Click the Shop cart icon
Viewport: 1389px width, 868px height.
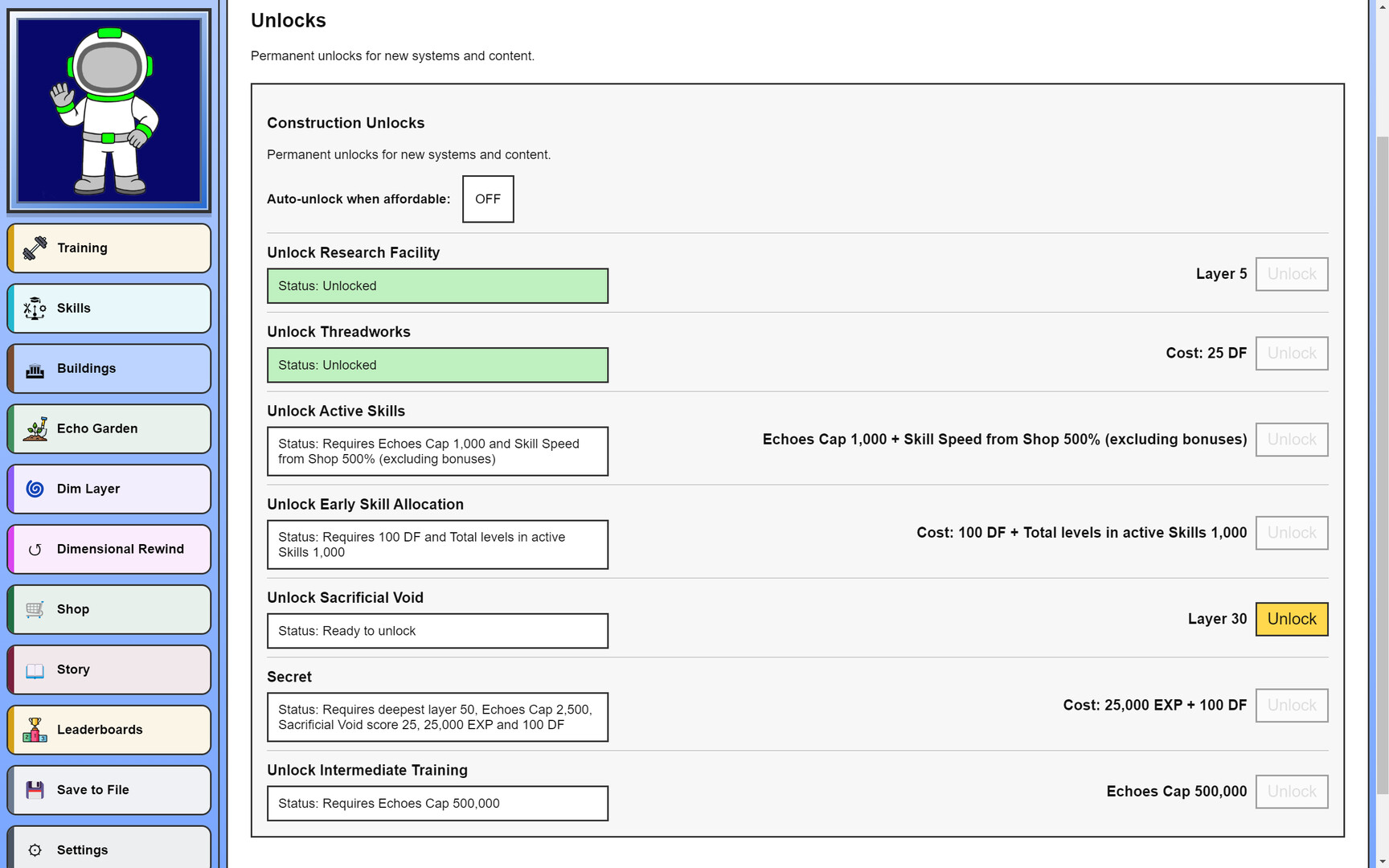pyautogui.click(x=35, y=610)
